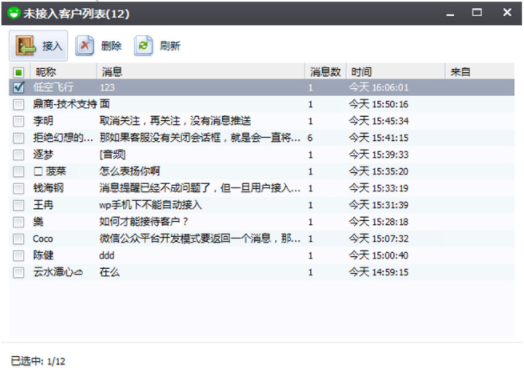Maximize the 未接入客户列表 window
The image size is (524, 392).
pos(477,13)
